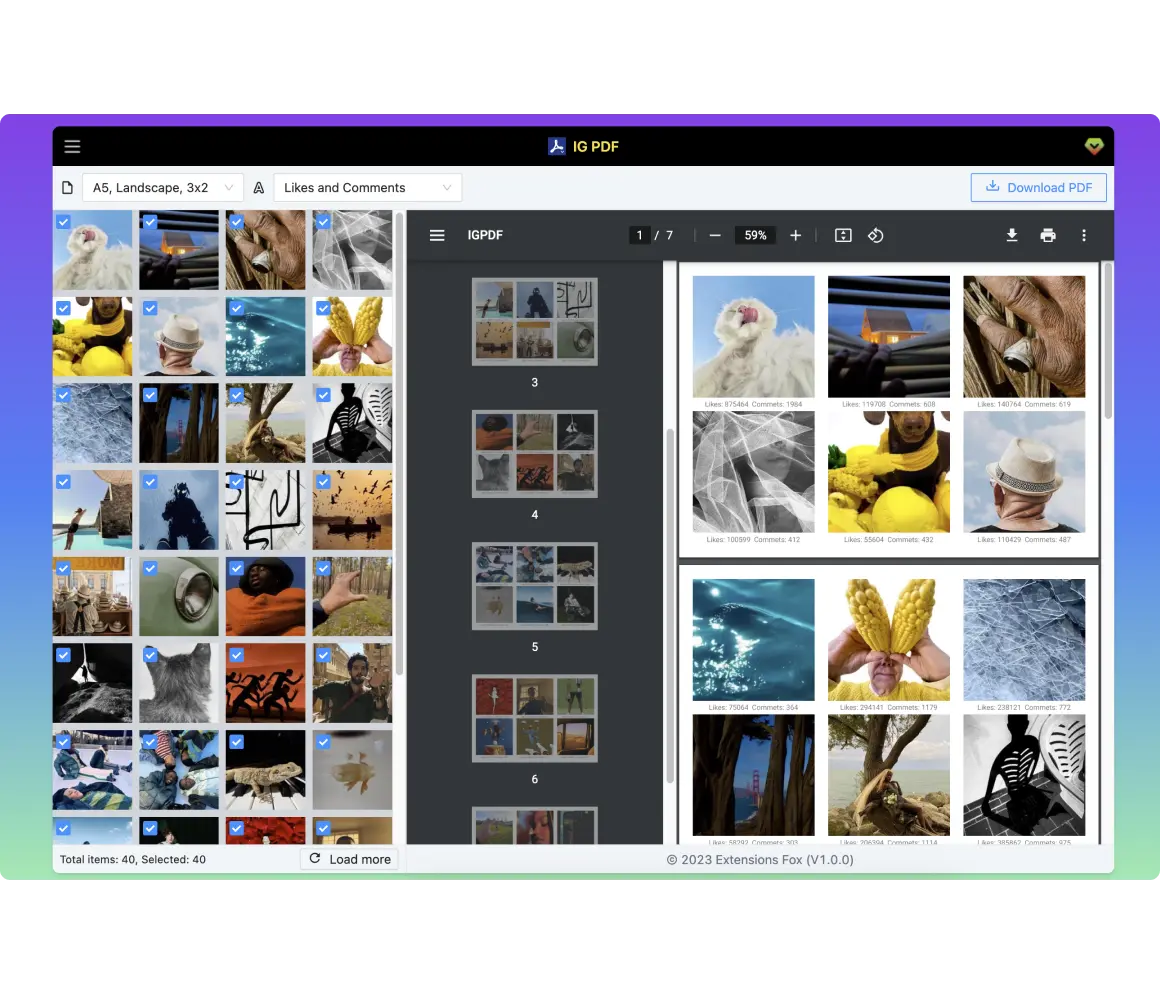Open the more options menu with three dots
Image resolution: width=1160 pixels, height=995 pixels.
pos(1084,235)
